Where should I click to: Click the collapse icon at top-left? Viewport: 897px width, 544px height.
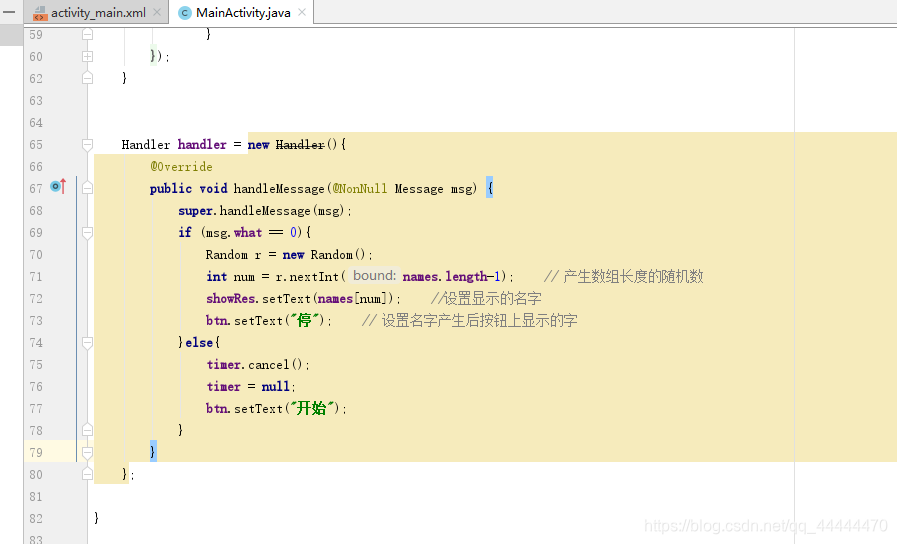tap(9, 11)
